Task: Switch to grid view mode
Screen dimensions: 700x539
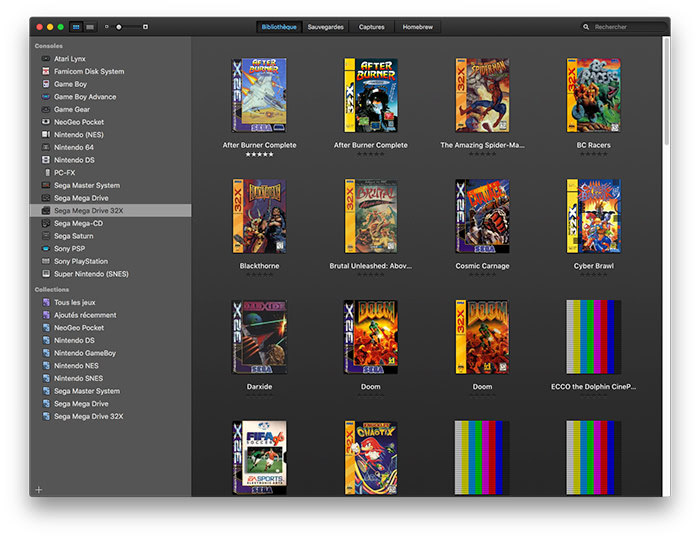Action: pos(76,27)
